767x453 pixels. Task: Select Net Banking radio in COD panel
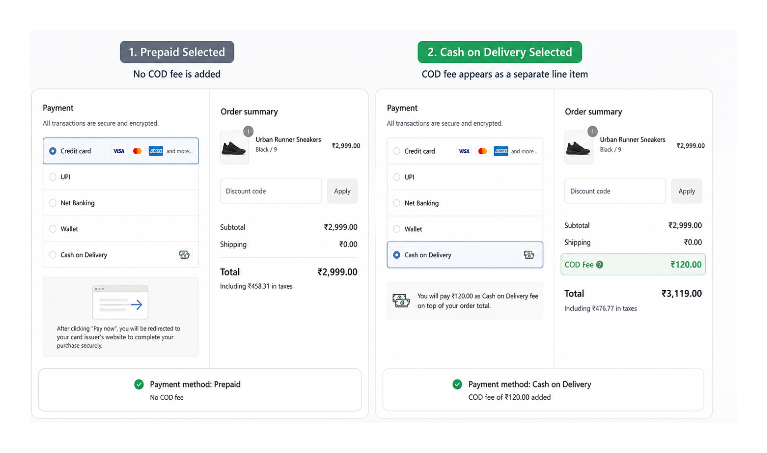click(397, 203)
